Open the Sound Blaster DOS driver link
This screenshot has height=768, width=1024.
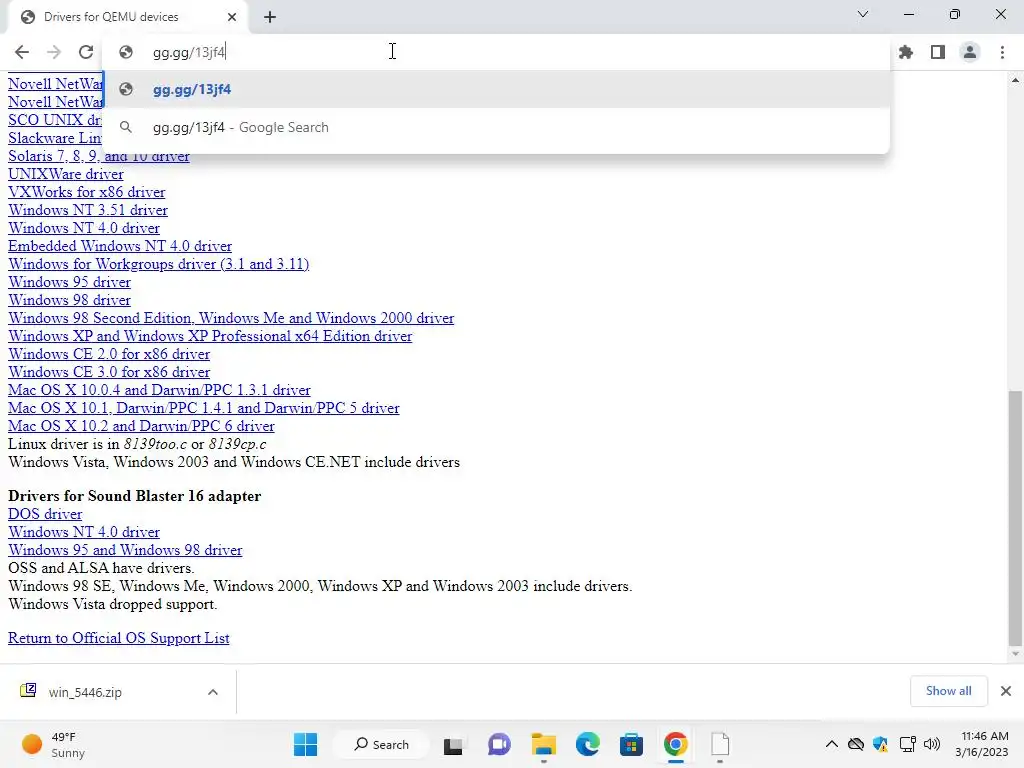tap(45, 515)
